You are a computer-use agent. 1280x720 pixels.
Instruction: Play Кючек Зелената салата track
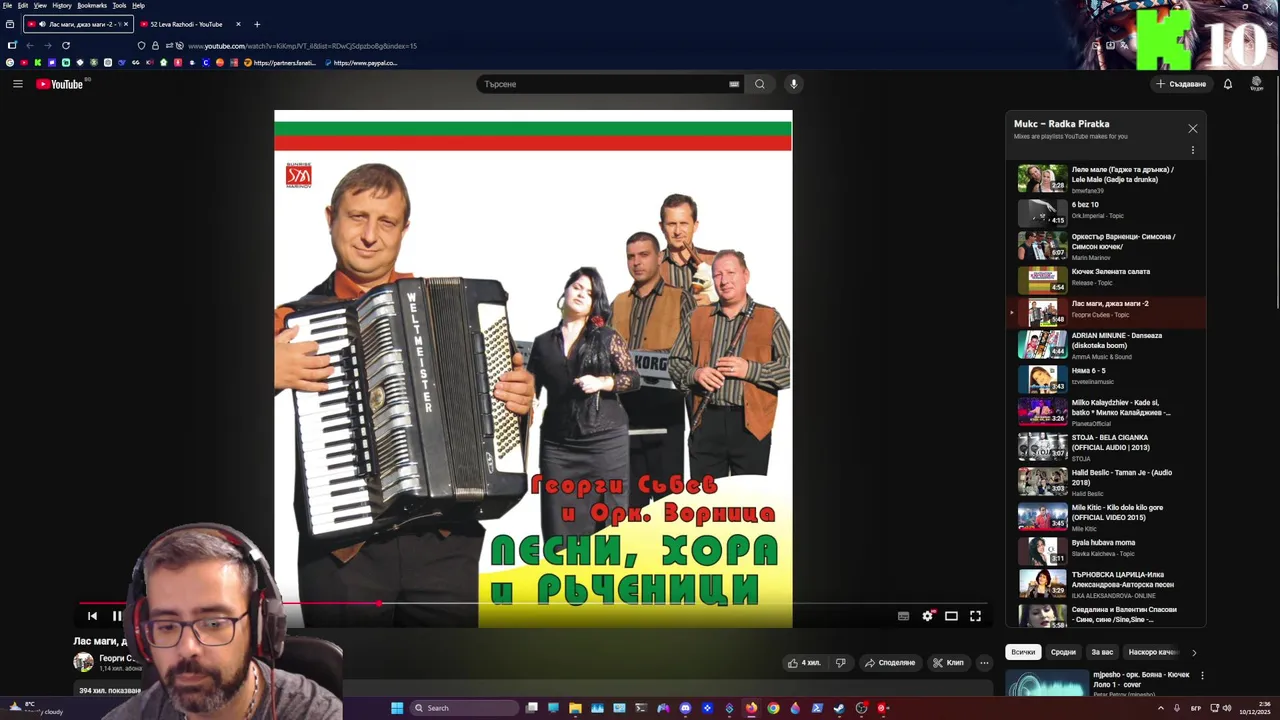pyautogui.click(x=1107, y=279)
